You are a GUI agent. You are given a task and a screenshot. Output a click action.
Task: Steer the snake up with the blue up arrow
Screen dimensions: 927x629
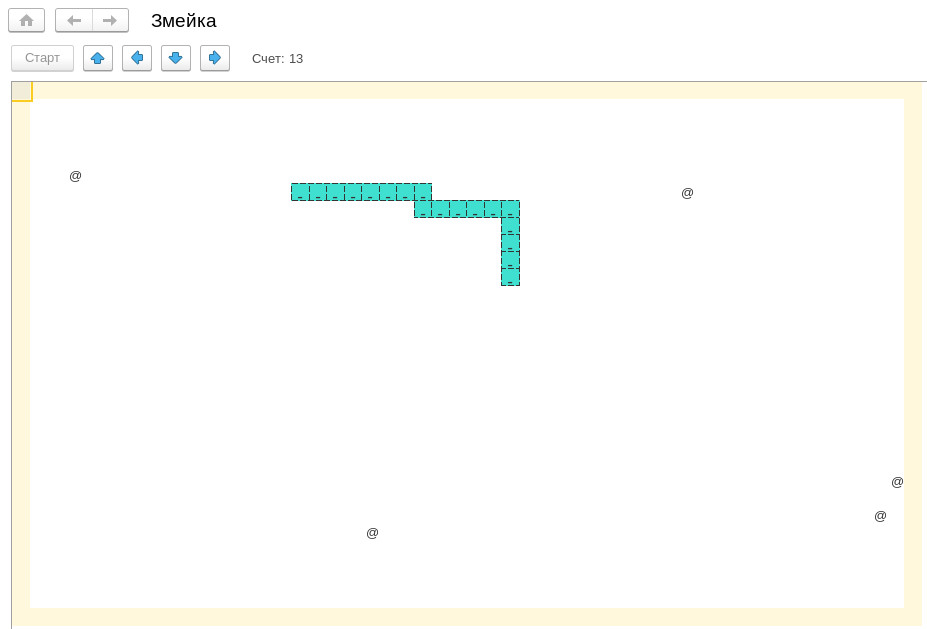coord(98,58)
